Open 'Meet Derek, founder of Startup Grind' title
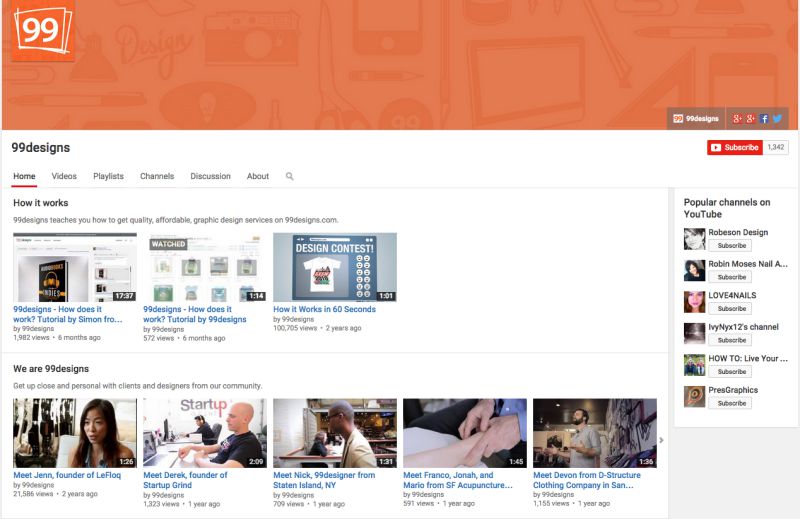 185,480
